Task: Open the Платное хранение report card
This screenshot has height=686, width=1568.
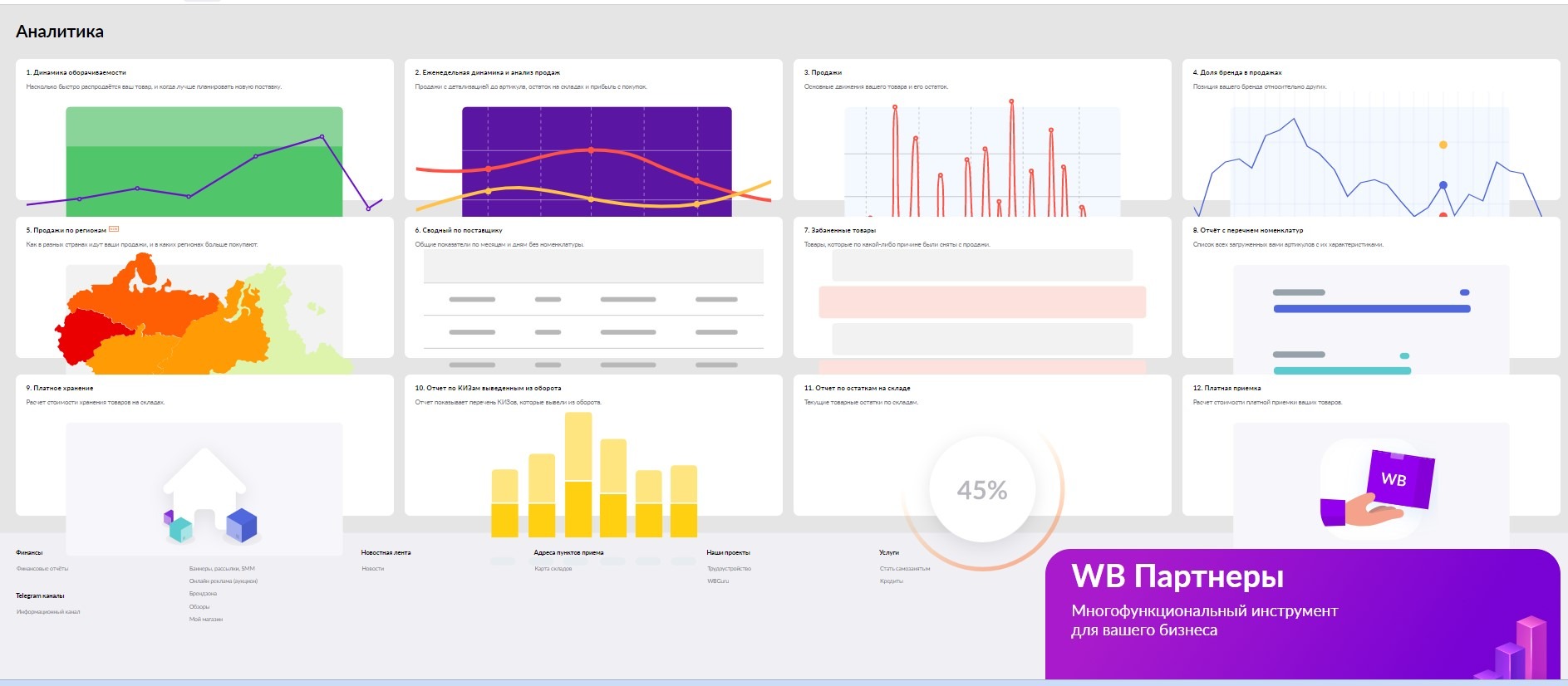Action: (204, 445)
